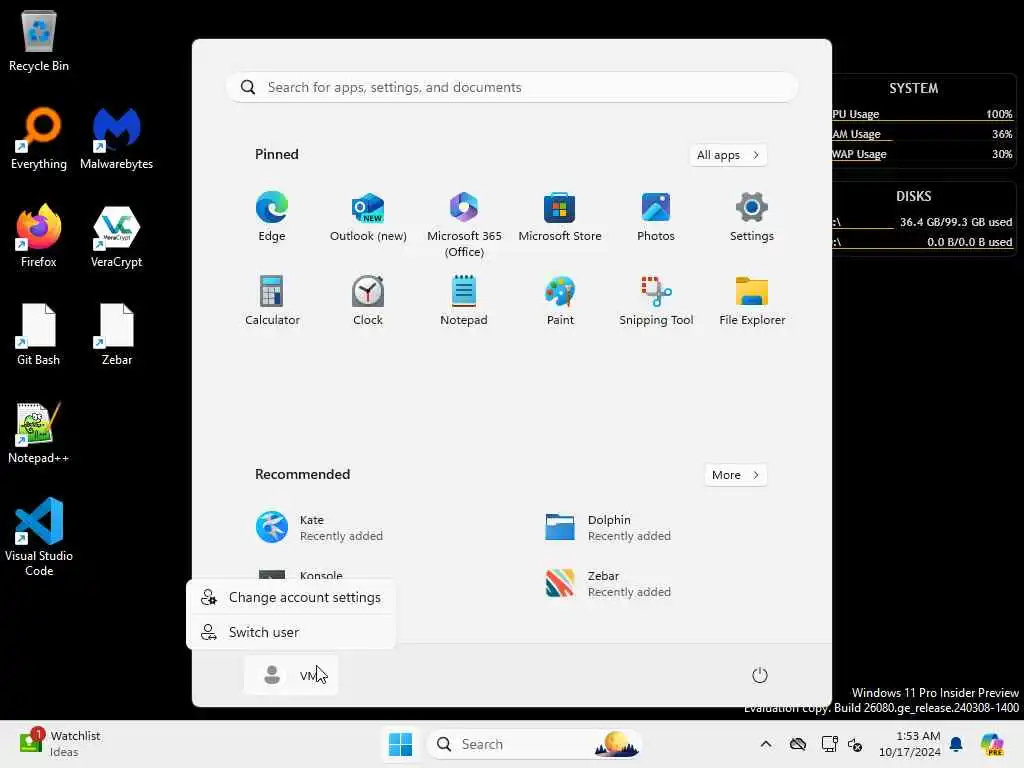Open Microsoft 365 (Office) pinned app
1024x768 pixels.
pyautogui.click(x=464, y=225)
